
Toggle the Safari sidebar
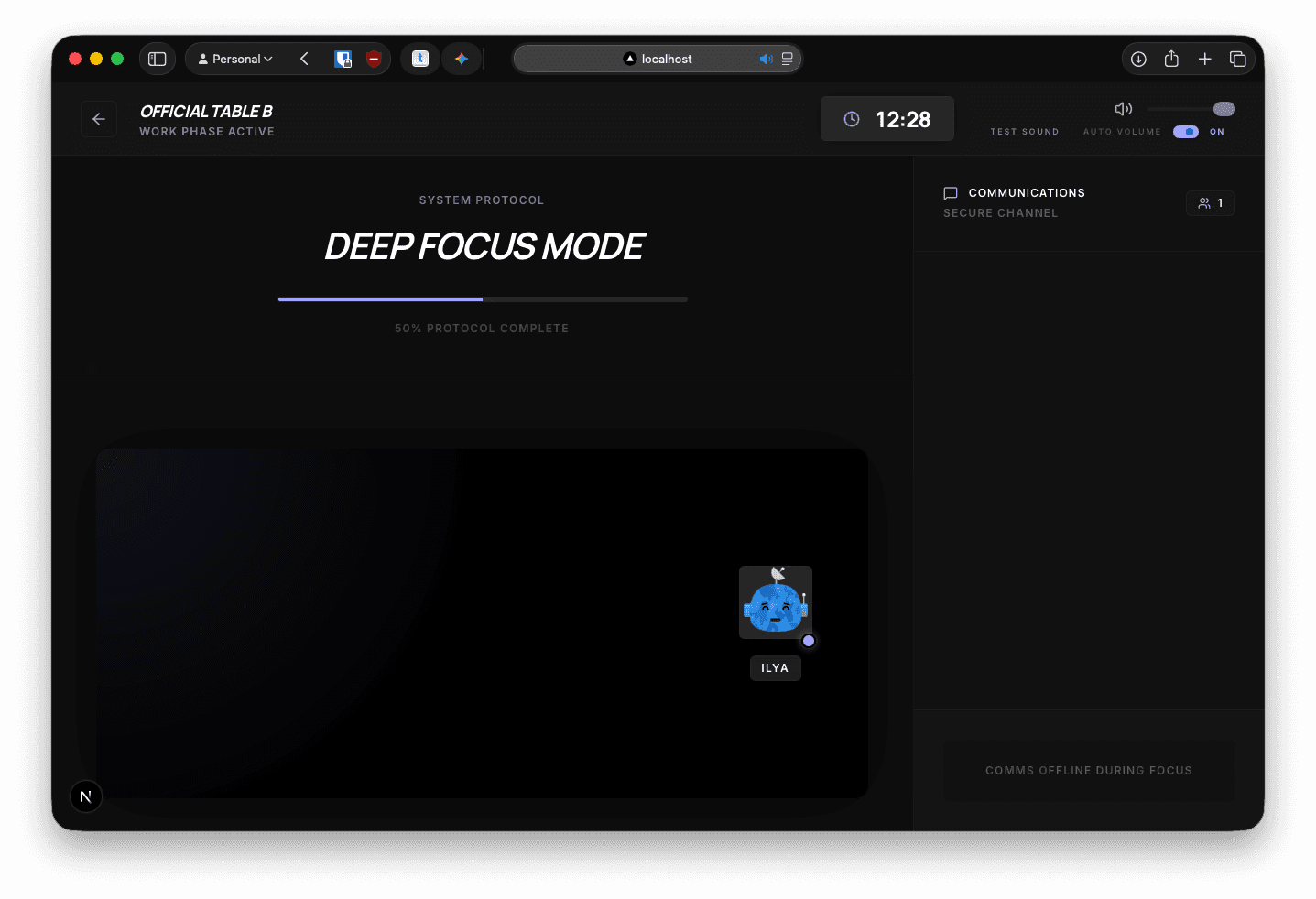[158, 59]
